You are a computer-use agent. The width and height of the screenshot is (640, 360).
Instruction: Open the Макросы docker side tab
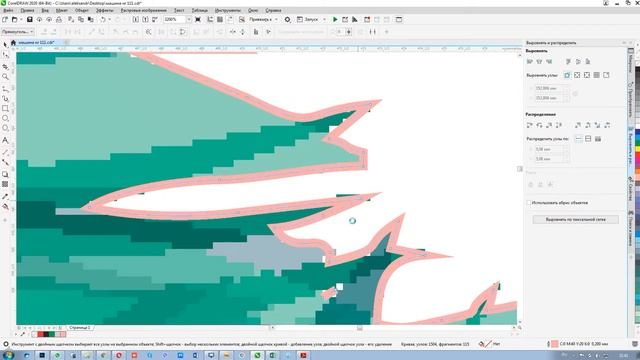[x=631, y=61]
